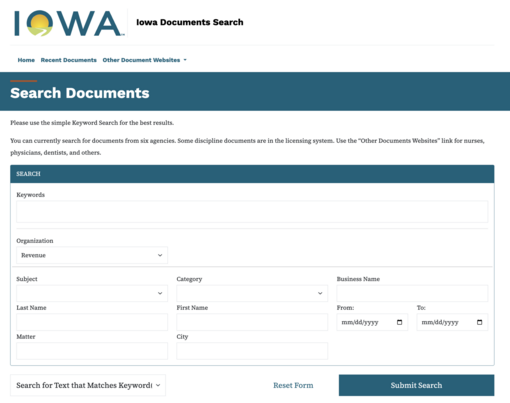Open Recent Documents nav link
Screen dimensions: 510x403
pyautogui.click(x=69, y=60)
